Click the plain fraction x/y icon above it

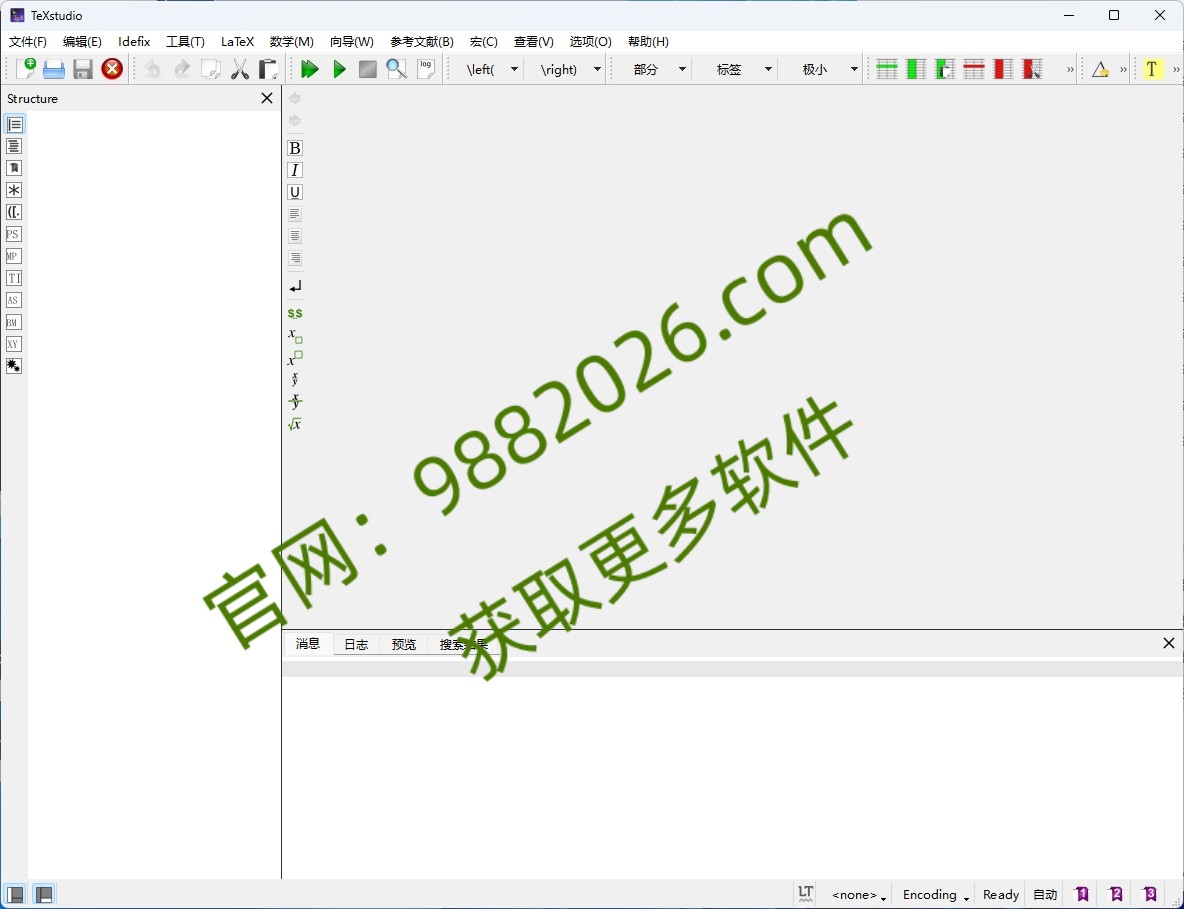click(x=295, y=379)
